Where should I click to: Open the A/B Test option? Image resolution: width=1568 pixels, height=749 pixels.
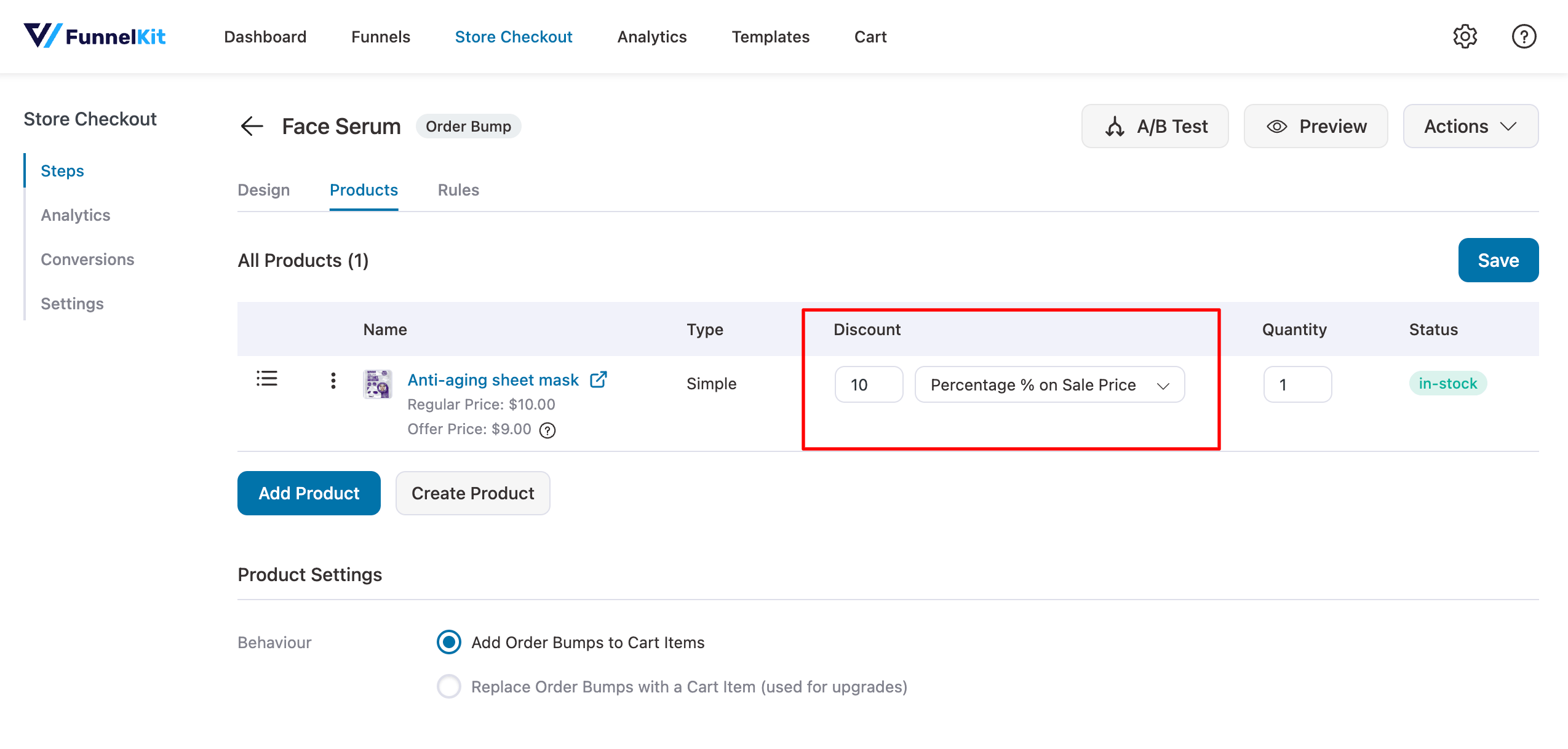(1155, 126)
